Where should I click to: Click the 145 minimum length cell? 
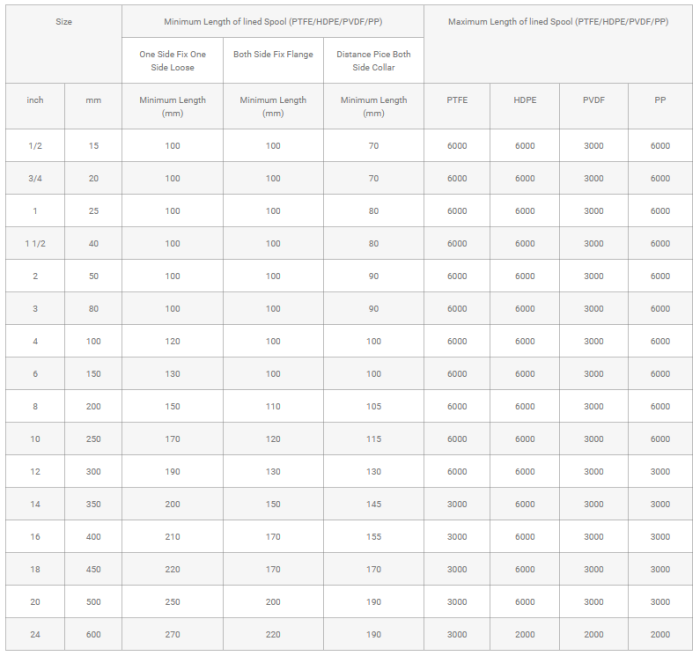[x=373, y=504]
